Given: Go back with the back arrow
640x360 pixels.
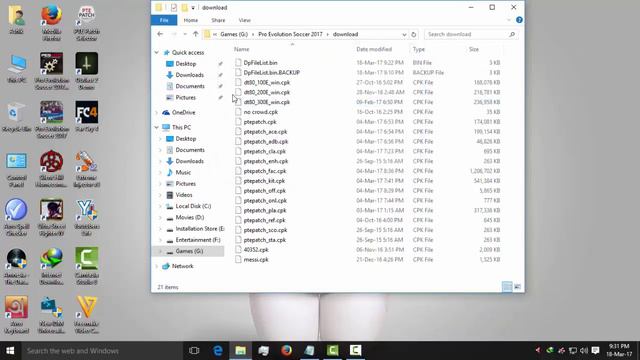Looking at the screenshot, I should pos(160,34).
